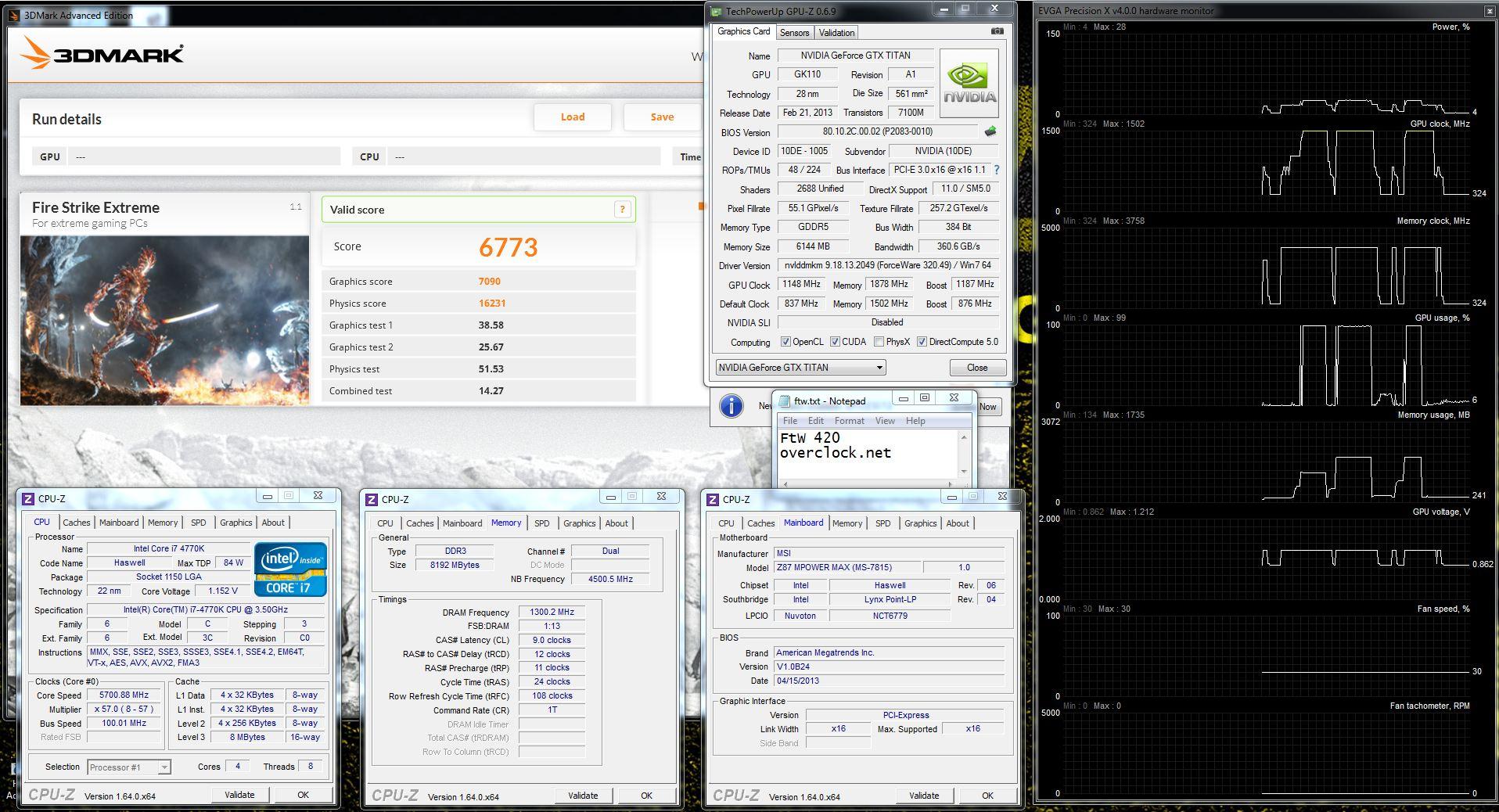Click the Graphics score row value 7090
This screenshot has height=812, width=1499.
click(x=490, y=281)
